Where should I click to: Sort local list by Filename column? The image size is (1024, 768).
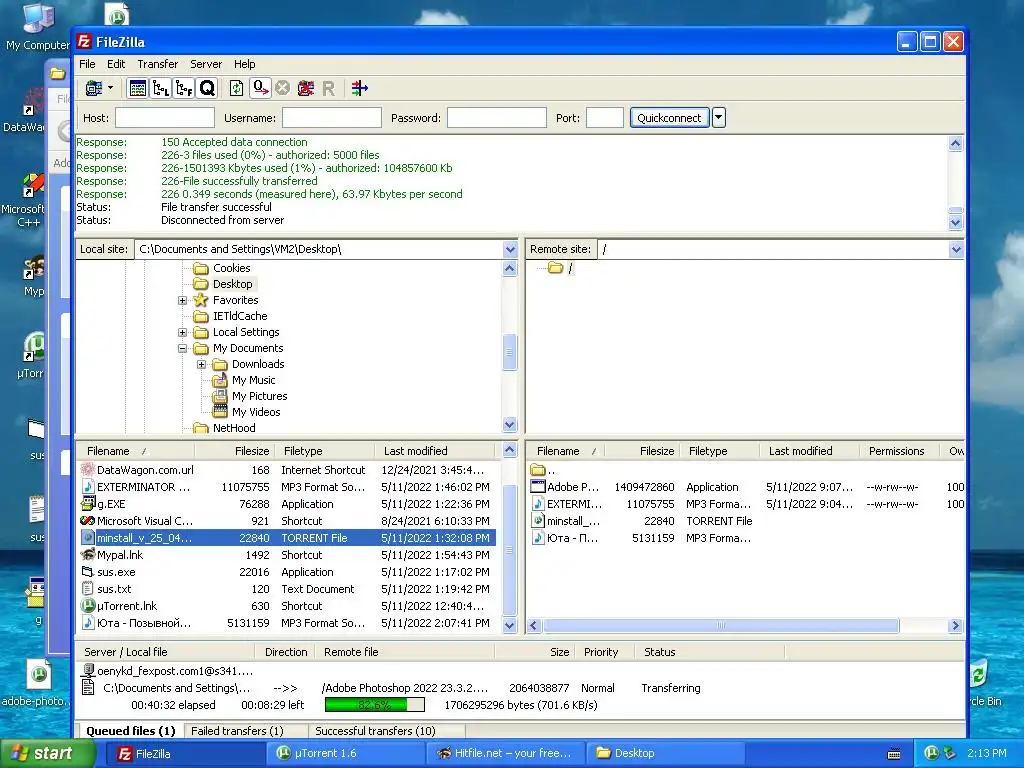click(x=135, y=451)
